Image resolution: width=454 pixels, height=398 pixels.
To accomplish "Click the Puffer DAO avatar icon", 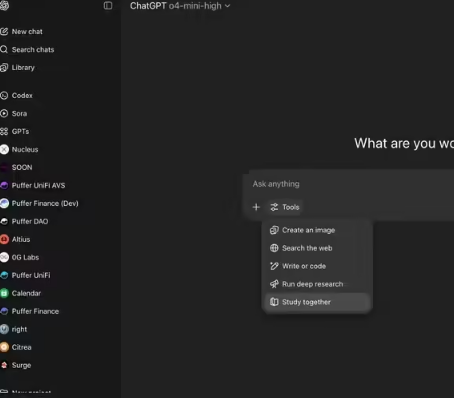I will click(4, 222).
